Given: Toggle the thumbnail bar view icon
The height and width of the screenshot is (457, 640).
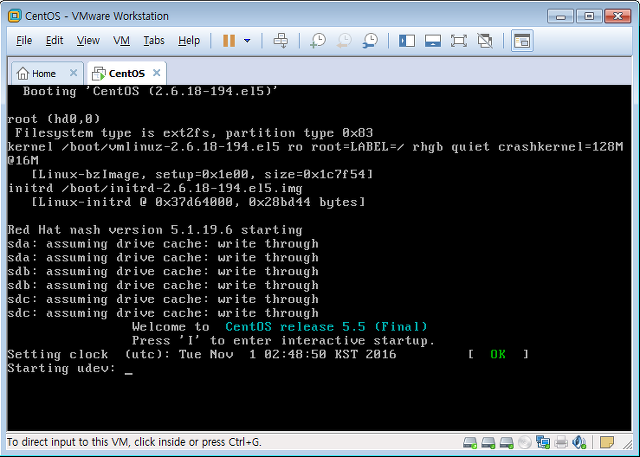Looking at the screenshot, I should [x=433, y=41].
